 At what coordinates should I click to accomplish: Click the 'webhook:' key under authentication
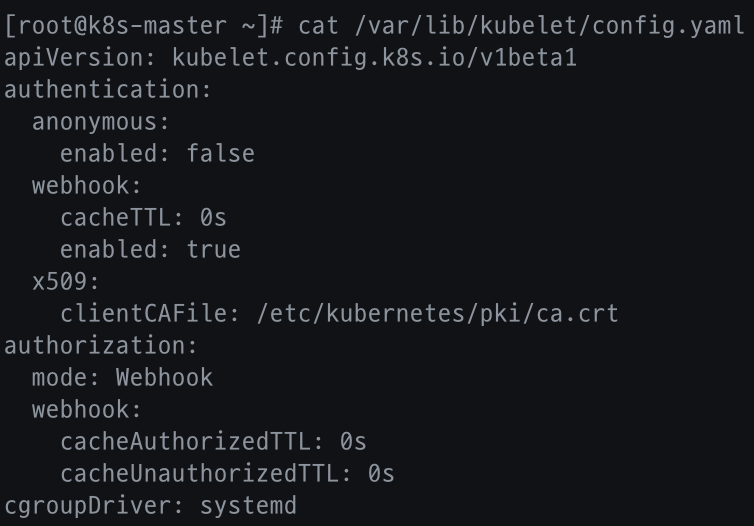pyautogui.click(x=87, y=186)
